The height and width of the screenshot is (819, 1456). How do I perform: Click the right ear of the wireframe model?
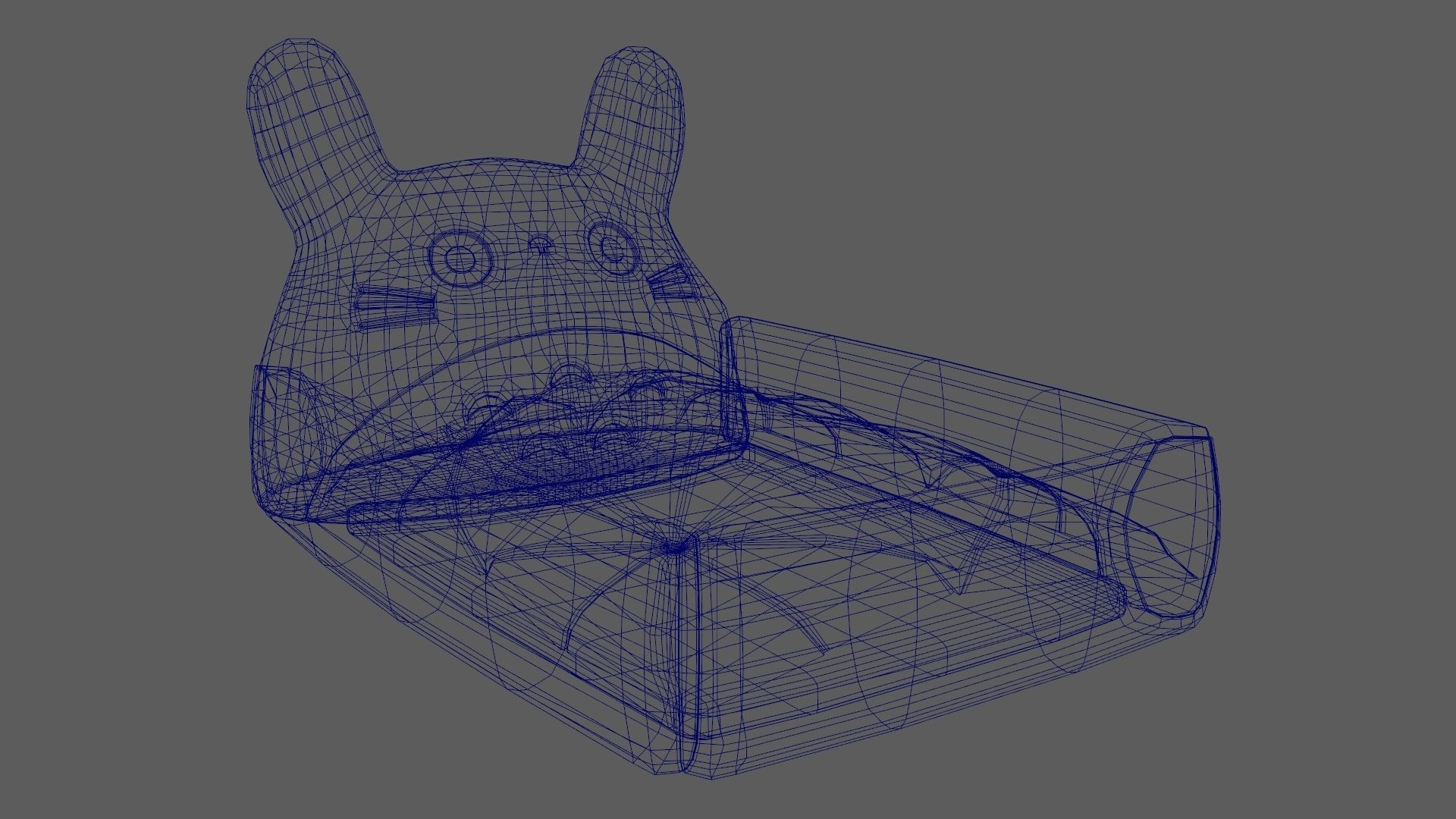[x=633, y=106]
